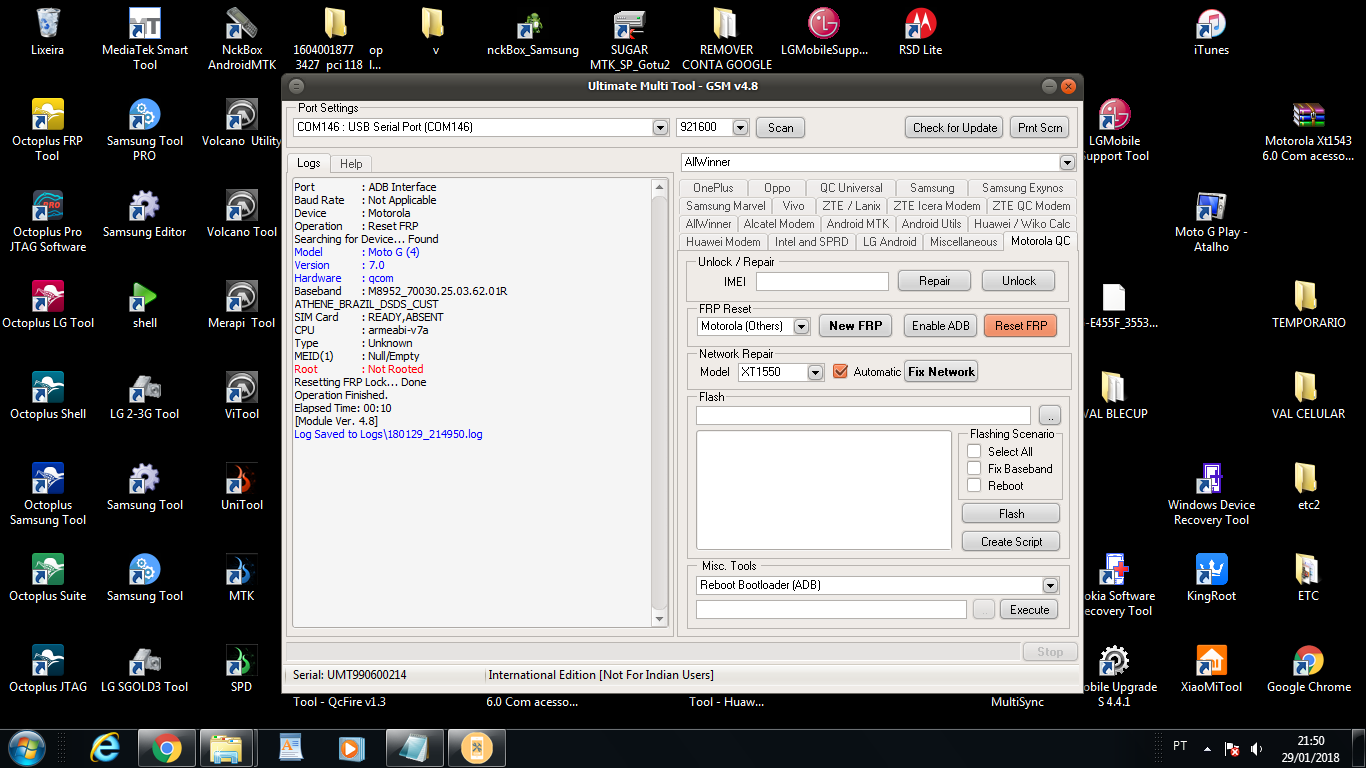Click the Fix Network button
The width and height of the screenshot is (1366, 768).
pyautogui.click(x=941, y=371)
